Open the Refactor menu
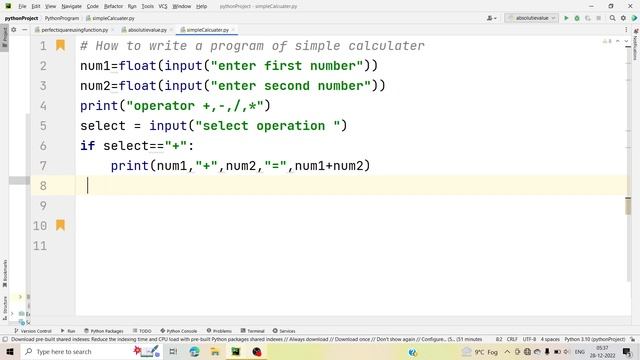The height and width of the screenshot is (360, 640). click(113, 6)
